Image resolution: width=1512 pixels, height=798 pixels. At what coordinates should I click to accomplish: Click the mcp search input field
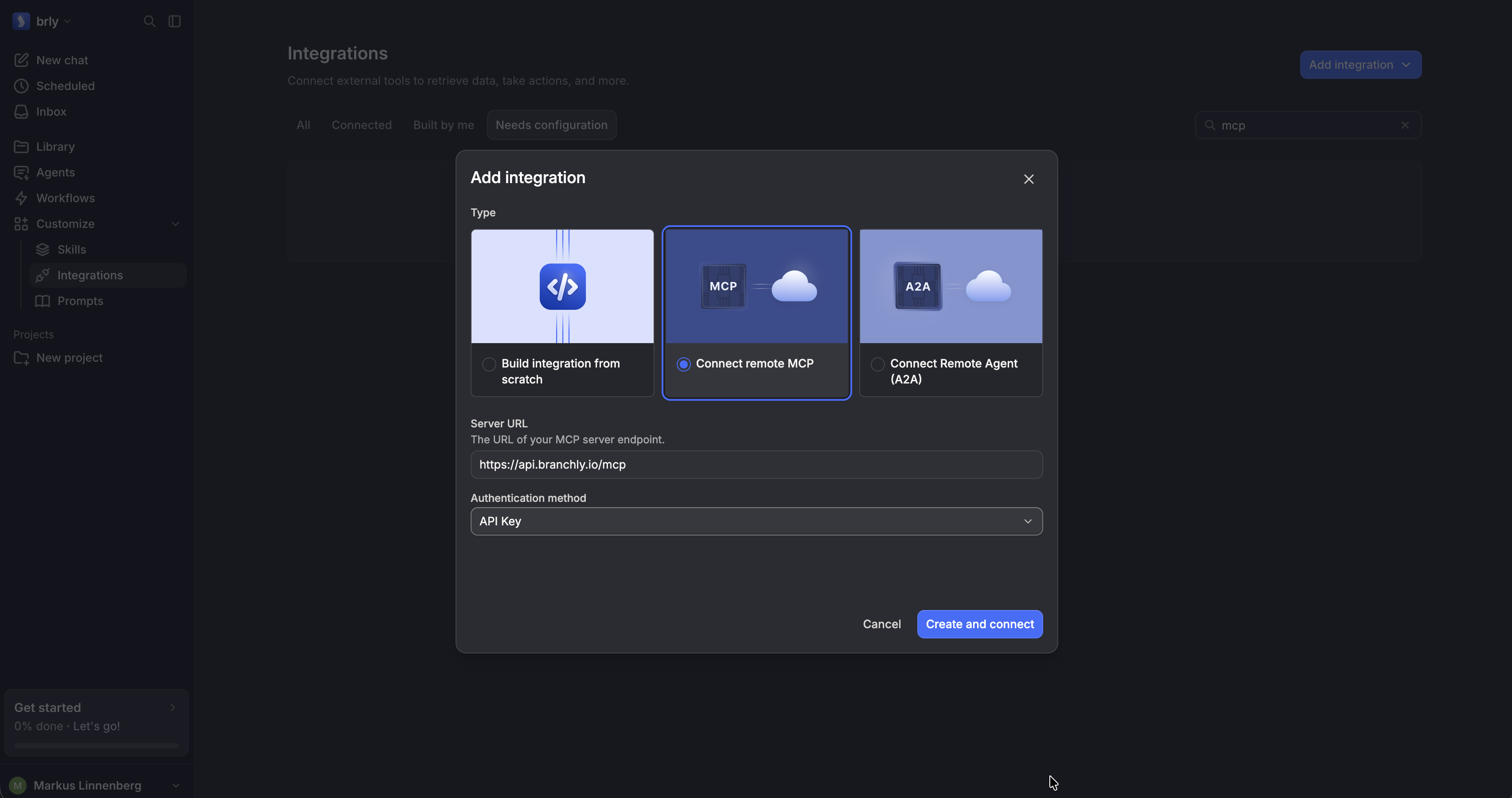[x=1308, y=125]
